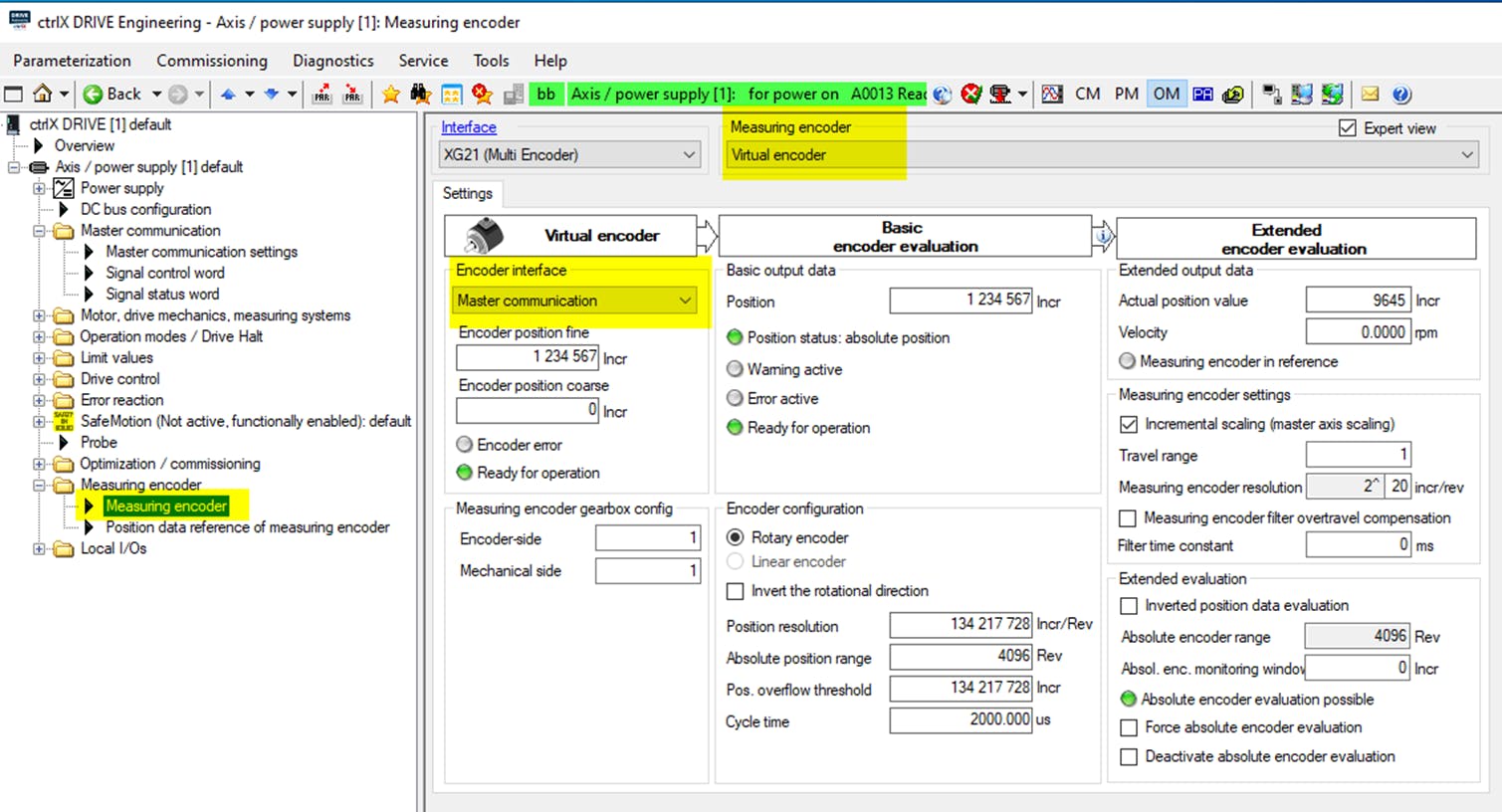Switch to CM mode in the toolbar

1087,94
